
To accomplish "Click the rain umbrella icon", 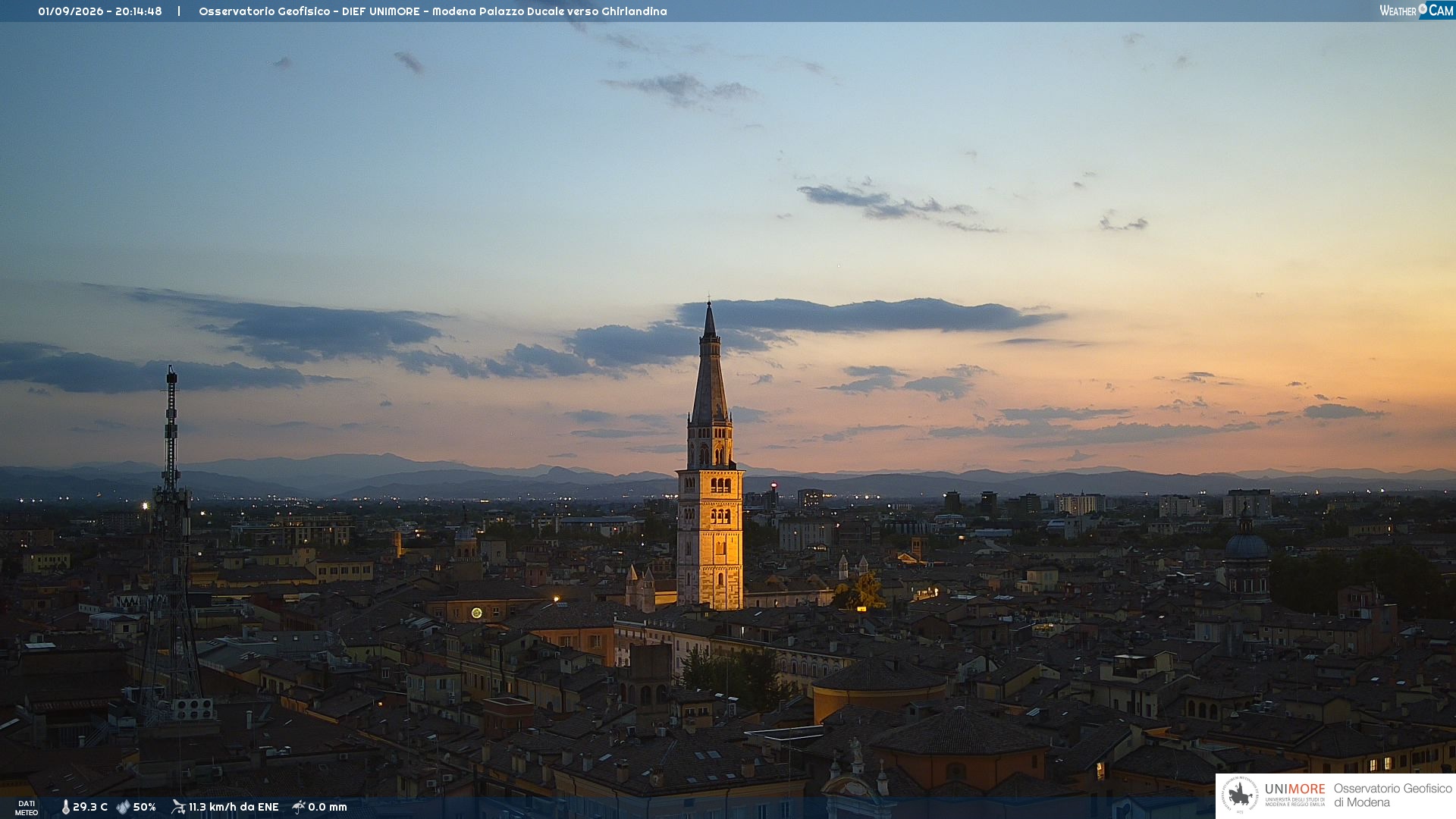I will tap(299, 807).
